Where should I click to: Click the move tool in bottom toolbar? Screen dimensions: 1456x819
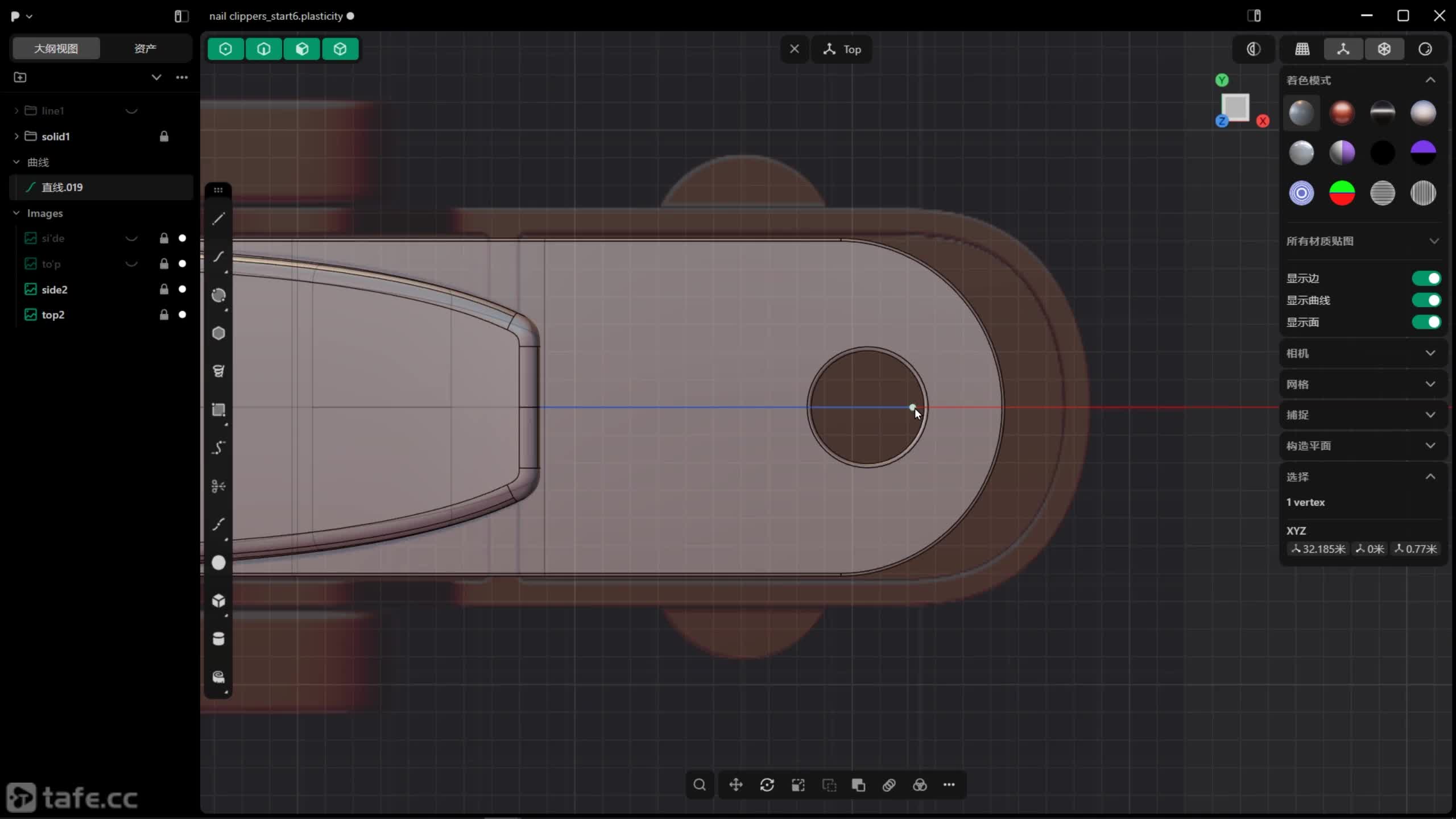736,785
